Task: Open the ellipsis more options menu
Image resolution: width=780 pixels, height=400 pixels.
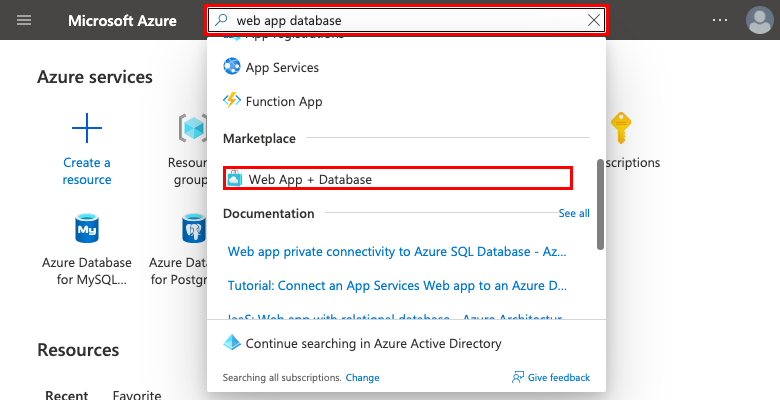Action: click(x=720, y=20)
